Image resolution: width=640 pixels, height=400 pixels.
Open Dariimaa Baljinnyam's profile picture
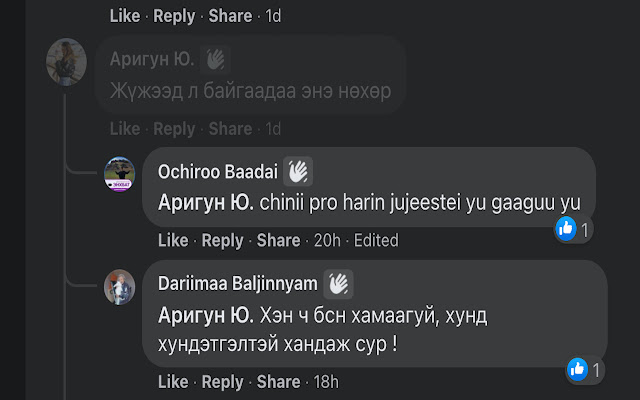point(120,286)
